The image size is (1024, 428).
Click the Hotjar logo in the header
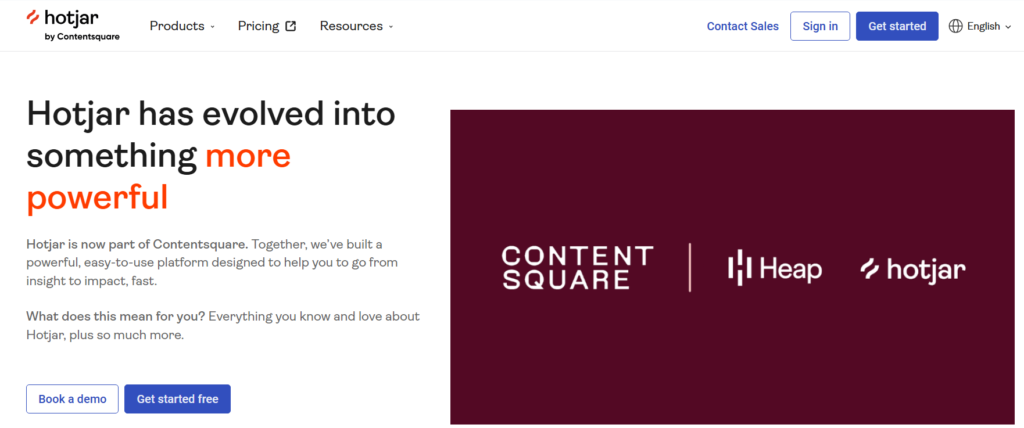tap(72, 25)
